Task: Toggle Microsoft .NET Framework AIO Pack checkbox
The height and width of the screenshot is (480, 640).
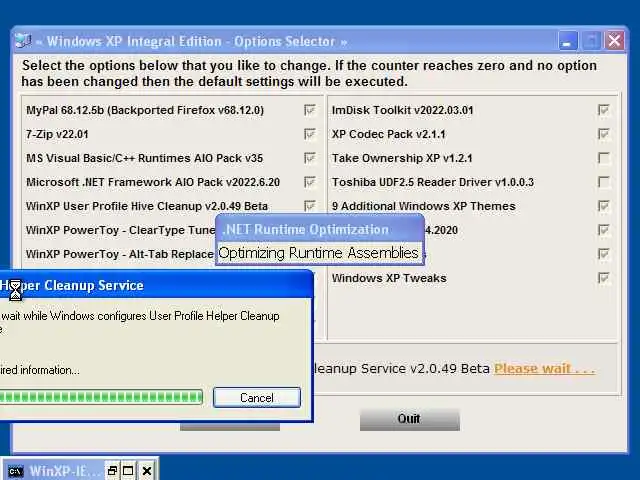Action: [310, 182]
